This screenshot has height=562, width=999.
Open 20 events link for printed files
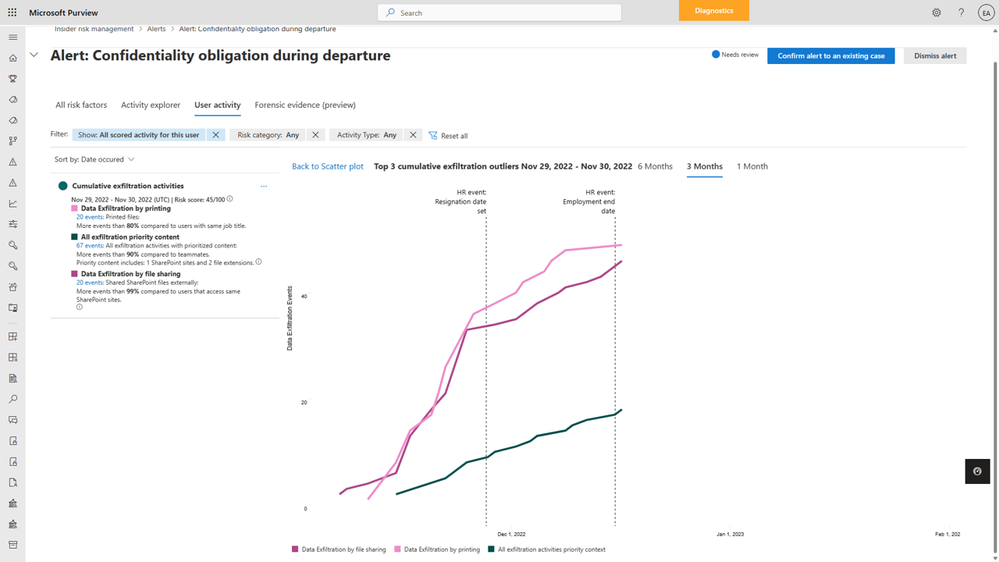pos(90,217)
